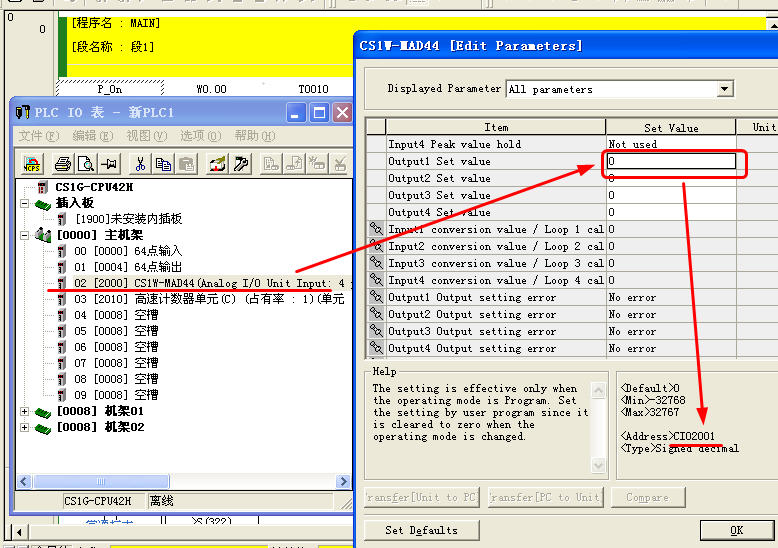Open Print Preview from the toolbar
The image size is (778, 548).
coord(85,163)
